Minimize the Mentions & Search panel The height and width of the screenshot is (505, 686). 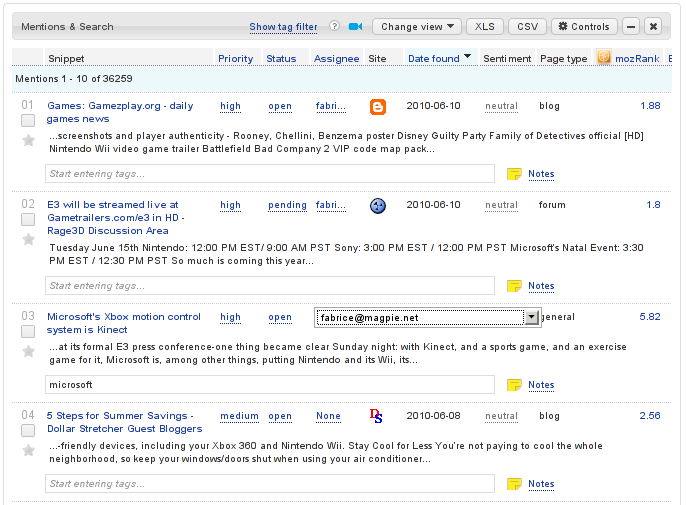pyautogui.click(x=631, y=27)
